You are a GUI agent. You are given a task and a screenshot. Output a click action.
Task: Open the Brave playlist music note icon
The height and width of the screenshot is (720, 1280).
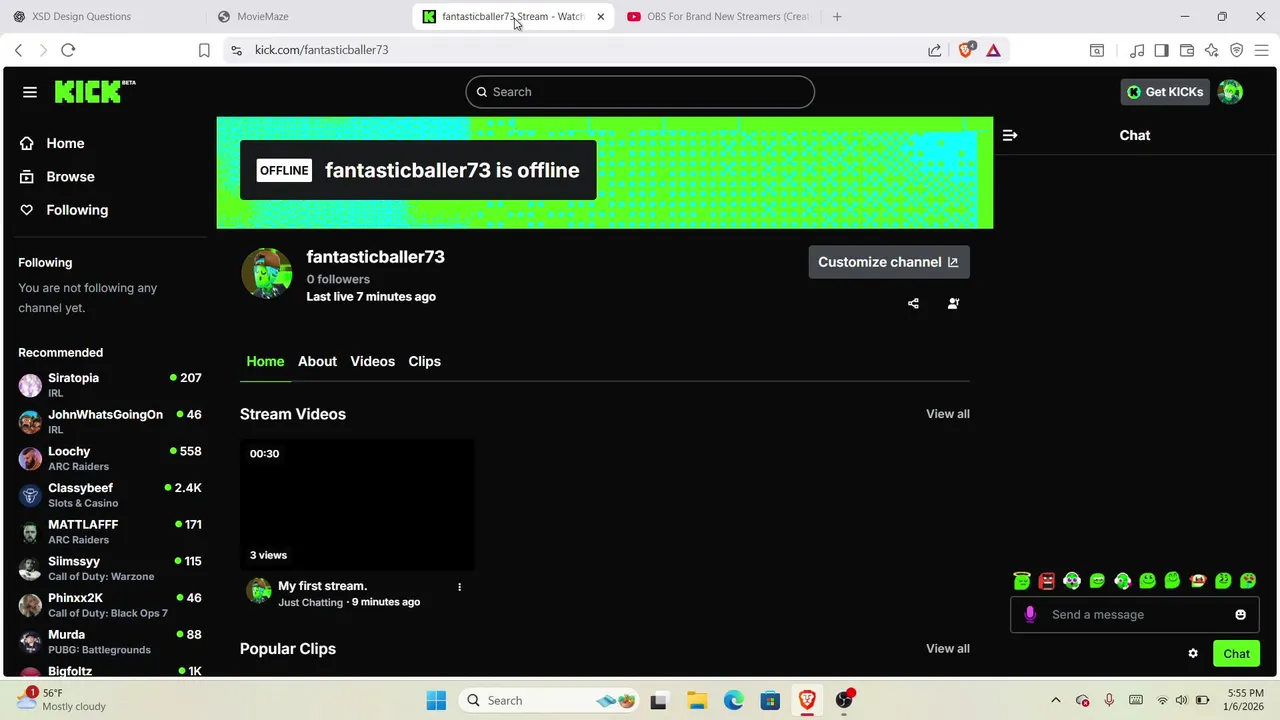point(1137,50)
